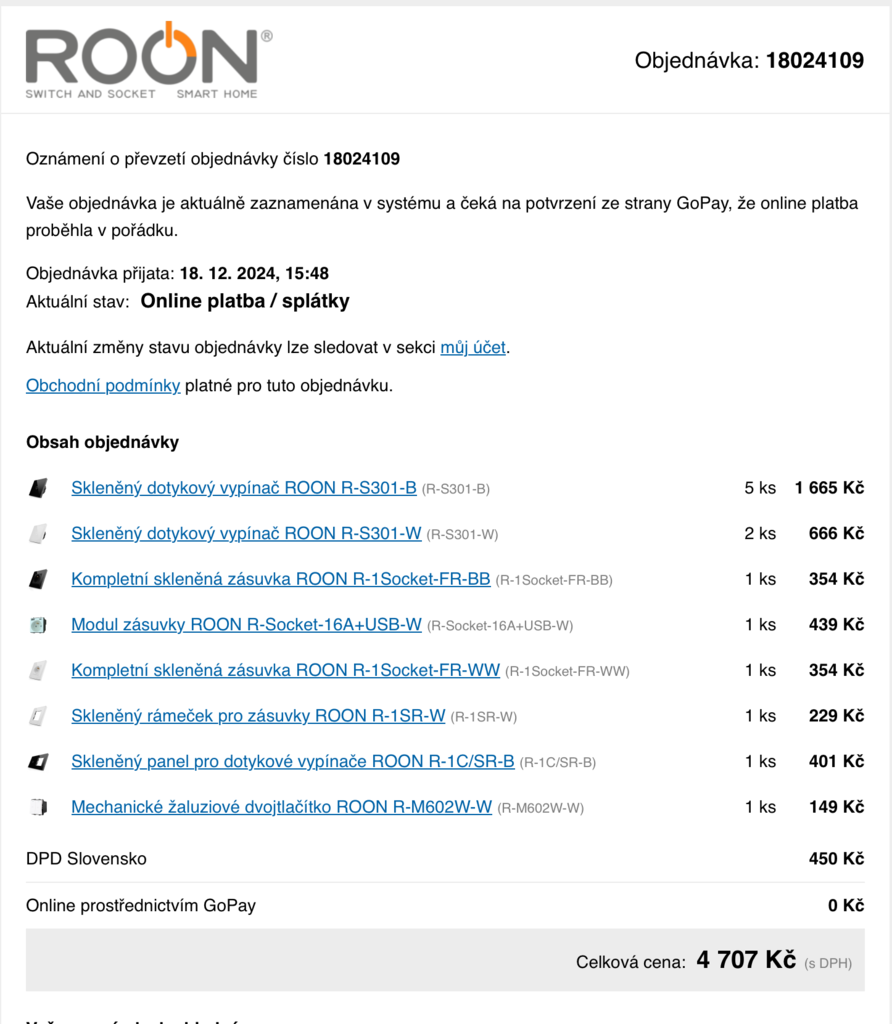892x1024 pixels.
Task: Click the 'Celková cena:' label
Action: 631,962
